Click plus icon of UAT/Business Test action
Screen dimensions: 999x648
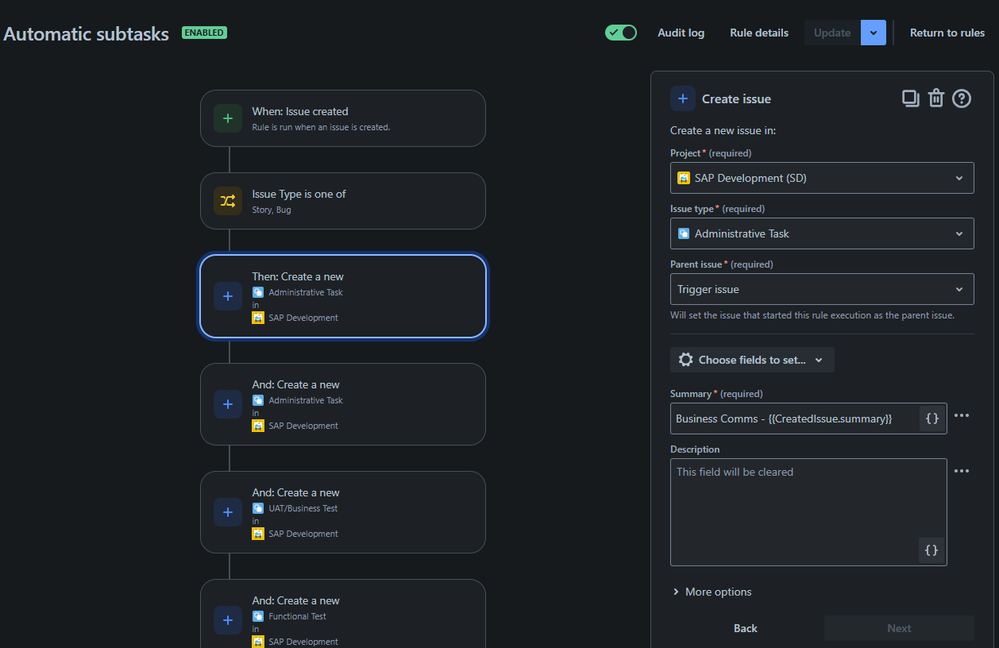227,512
